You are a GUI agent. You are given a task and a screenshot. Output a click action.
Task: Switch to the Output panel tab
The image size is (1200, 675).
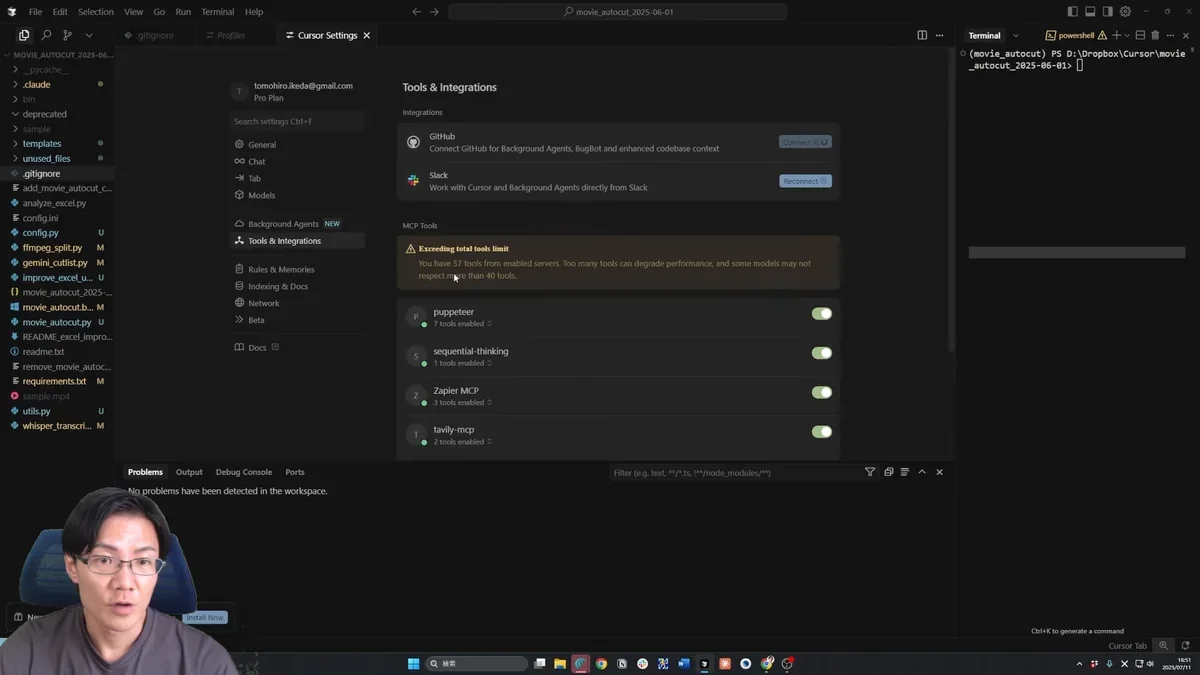(x=189, y=472)
